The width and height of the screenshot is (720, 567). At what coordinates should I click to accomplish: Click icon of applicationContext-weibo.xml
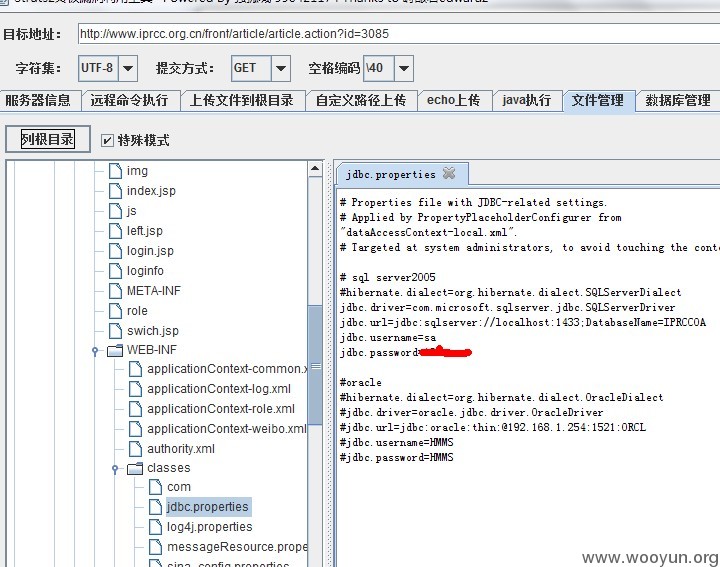(x=135, y=429)
